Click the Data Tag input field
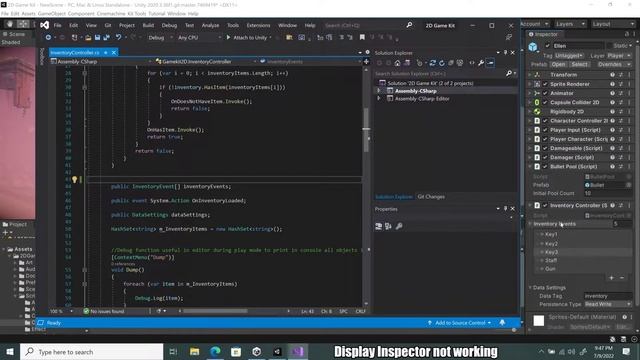640x360 pixels. [x=608, y=296]
